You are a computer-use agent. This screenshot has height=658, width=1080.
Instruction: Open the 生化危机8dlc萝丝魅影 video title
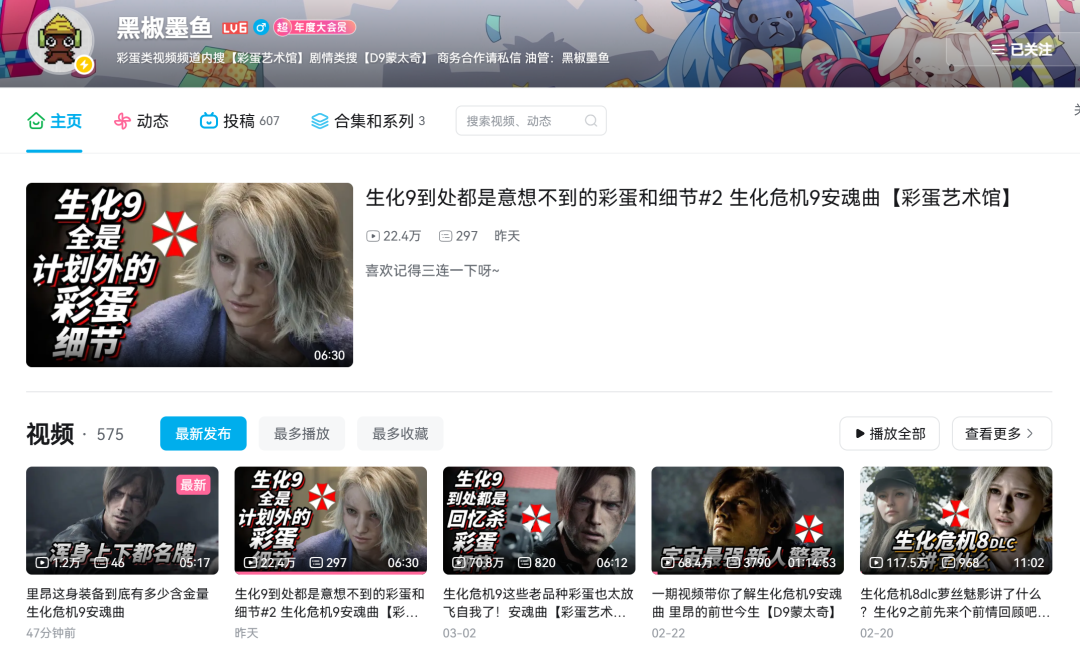955,602
